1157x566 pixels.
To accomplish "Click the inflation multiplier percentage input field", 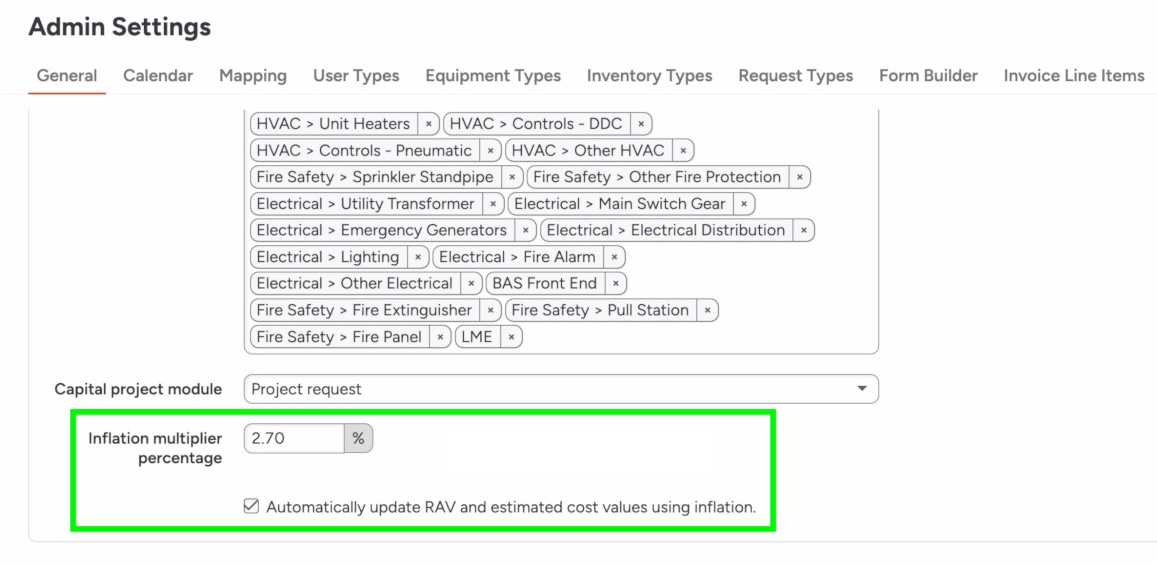I will 293,438.
